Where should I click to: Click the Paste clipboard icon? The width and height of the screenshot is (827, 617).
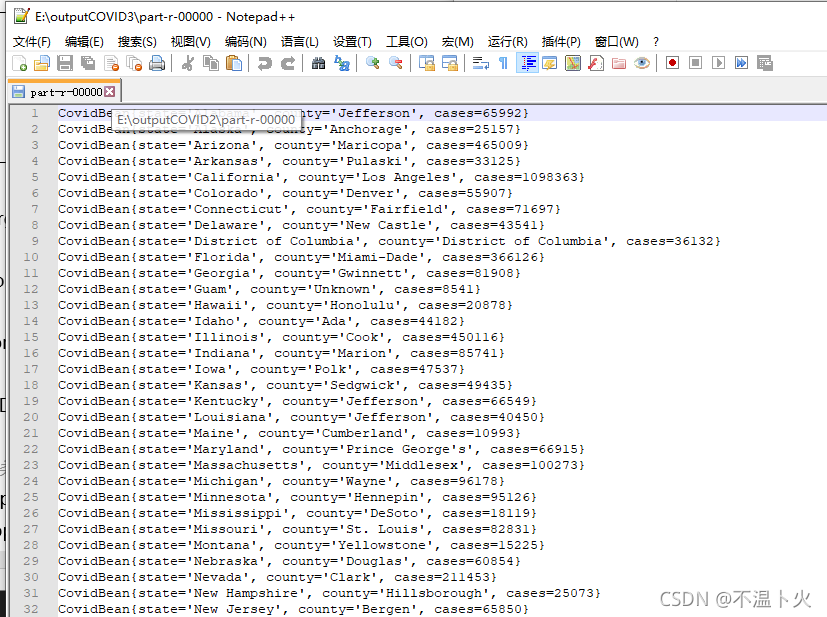pyautogui.click(x=234, y=63)
